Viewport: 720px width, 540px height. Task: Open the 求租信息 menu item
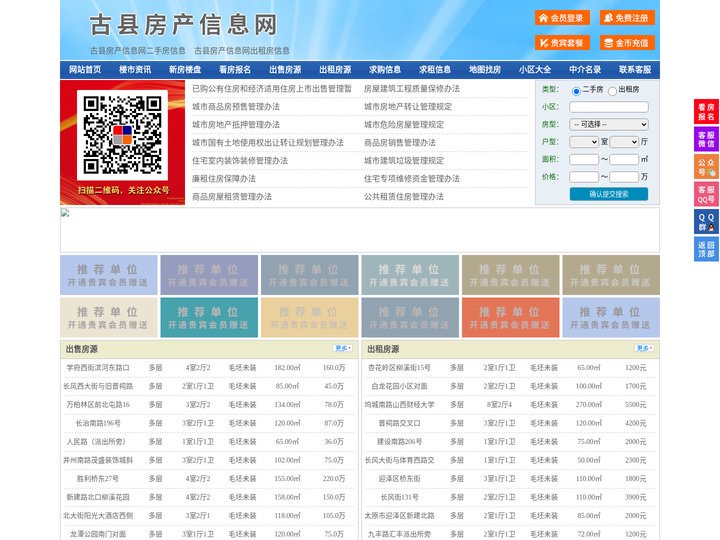tap(435, 70)
